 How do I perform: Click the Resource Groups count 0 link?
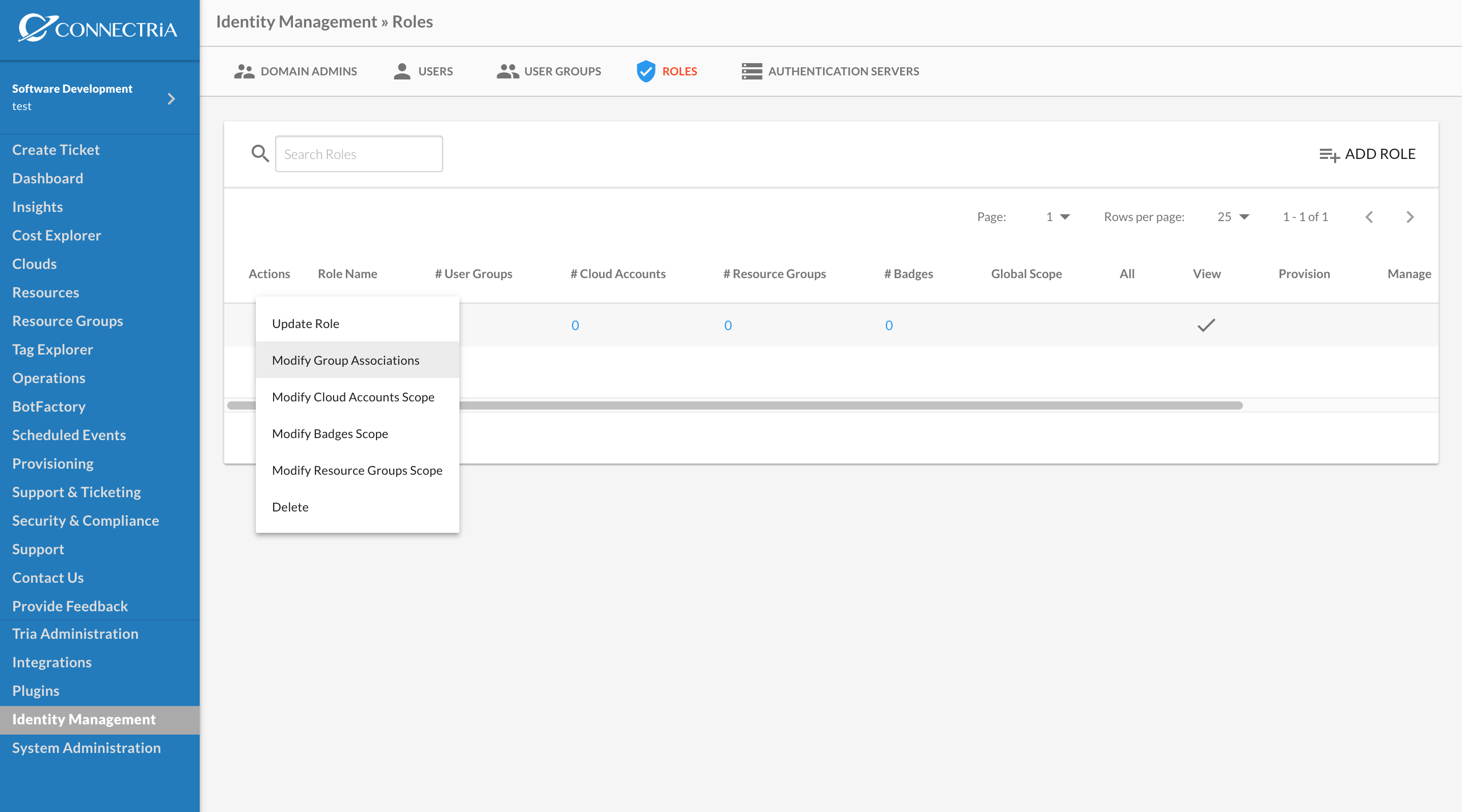tap(727, 326)
